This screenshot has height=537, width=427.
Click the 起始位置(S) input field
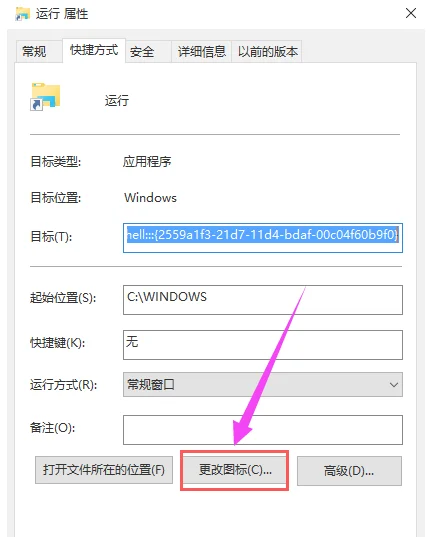pyautogui.click(x=263, y=300)
